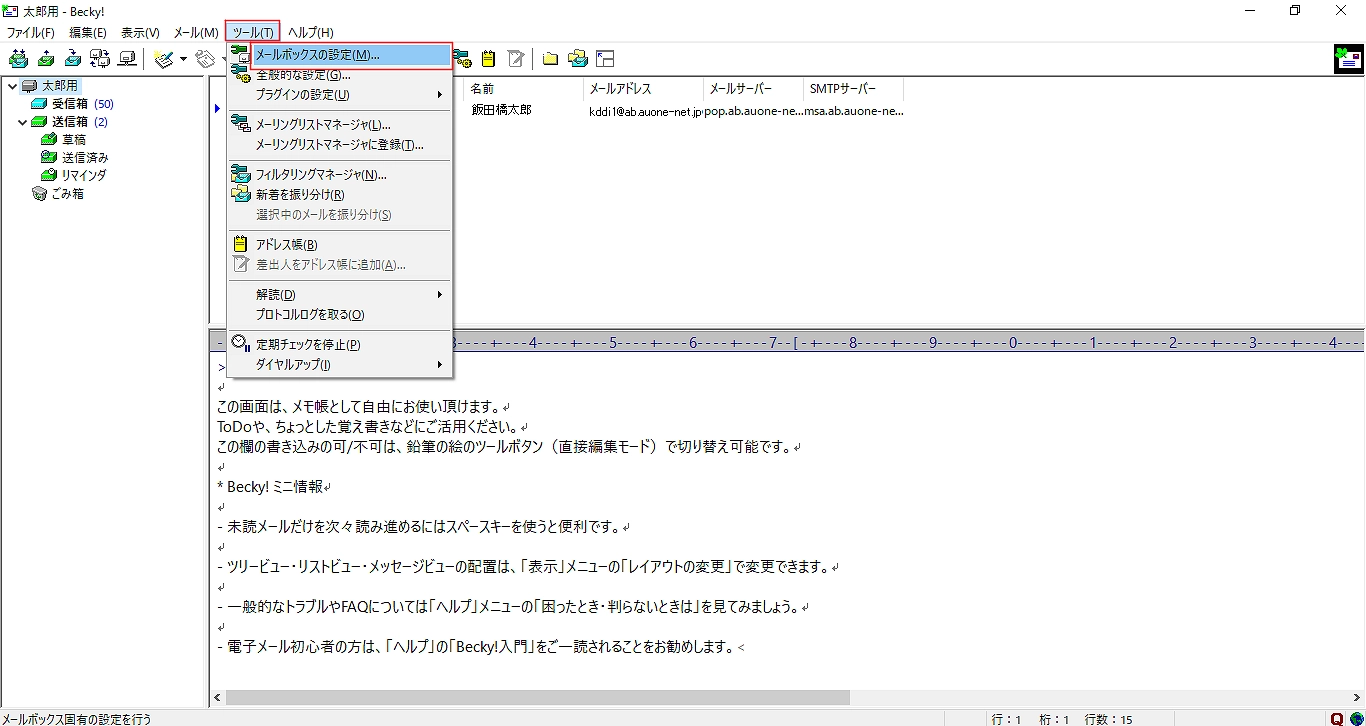Open the yellow address book toolbar icon
Image resolution: width=1366 pixels, height=726 pixels.
[489, 59]
